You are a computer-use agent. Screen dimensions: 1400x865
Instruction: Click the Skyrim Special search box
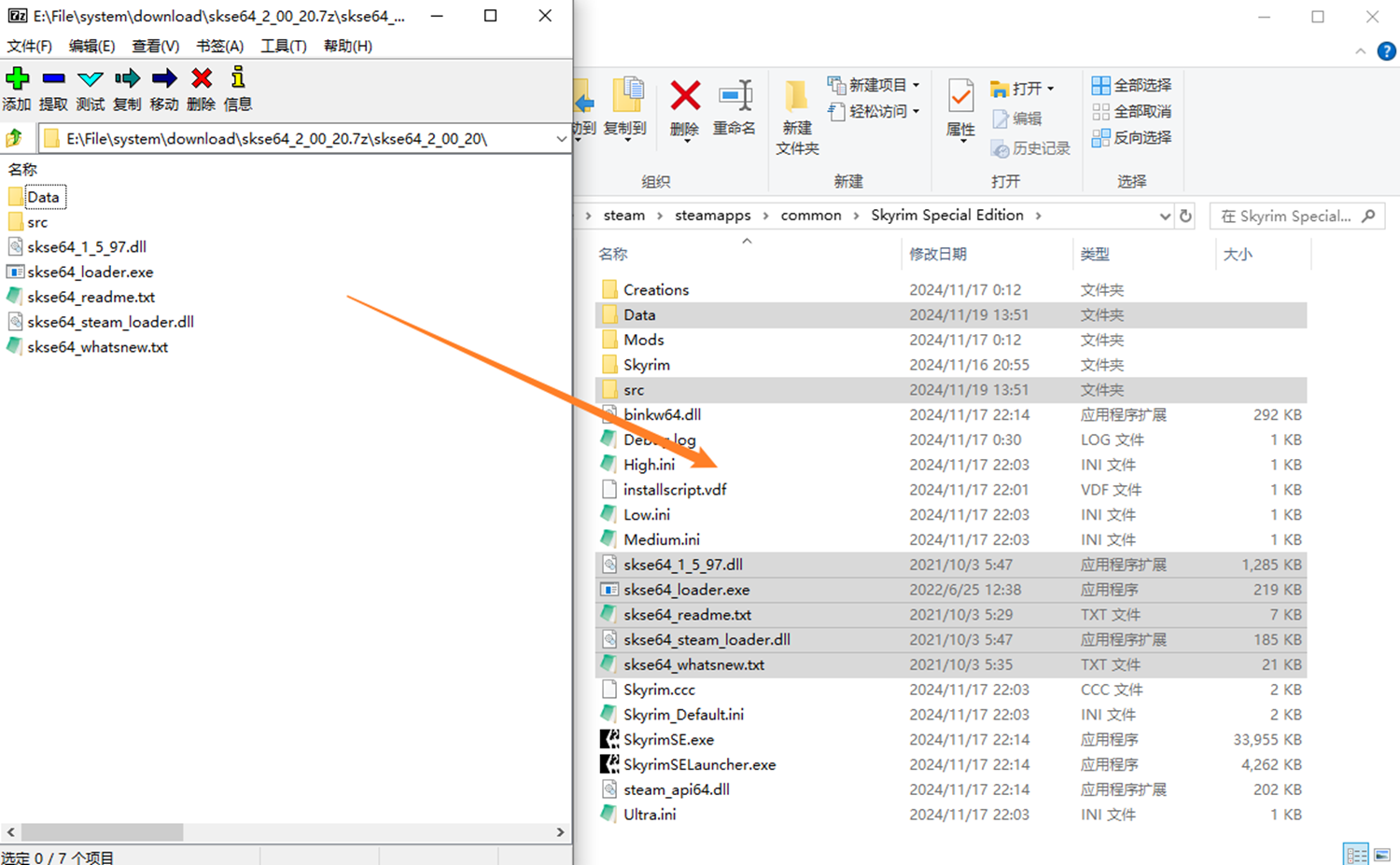pos(1296,216)
